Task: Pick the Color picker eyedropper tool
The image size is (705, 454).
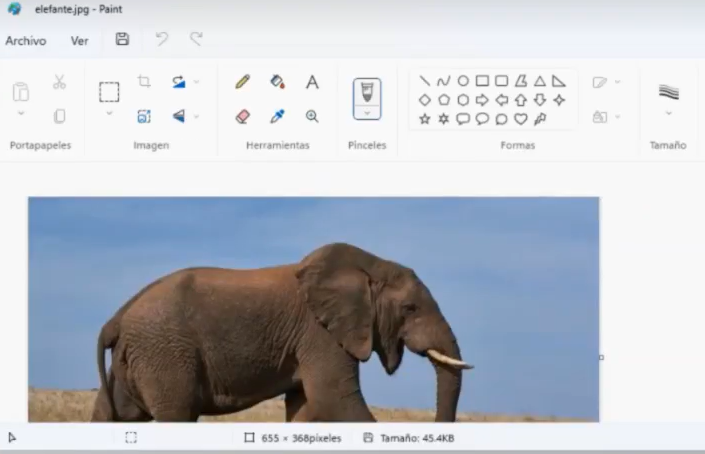Action: (277, 116)
